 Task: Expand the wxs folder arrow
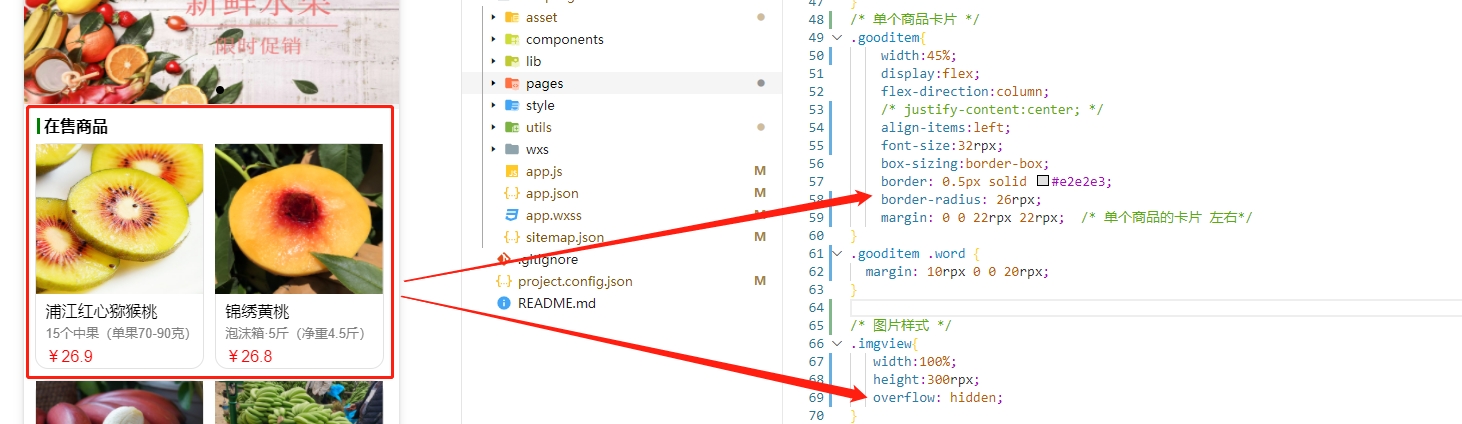tap(493, 149)
